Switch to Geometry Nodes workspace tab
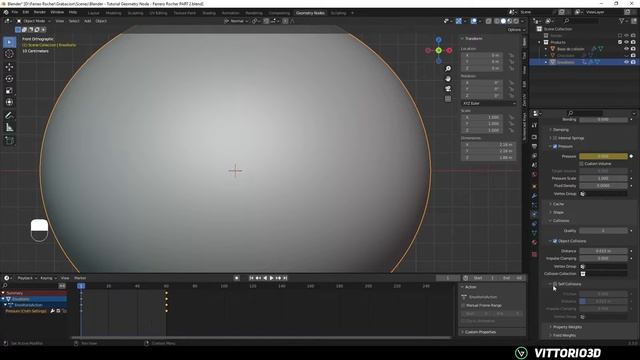The image size is (640, 360). point(310,13)
